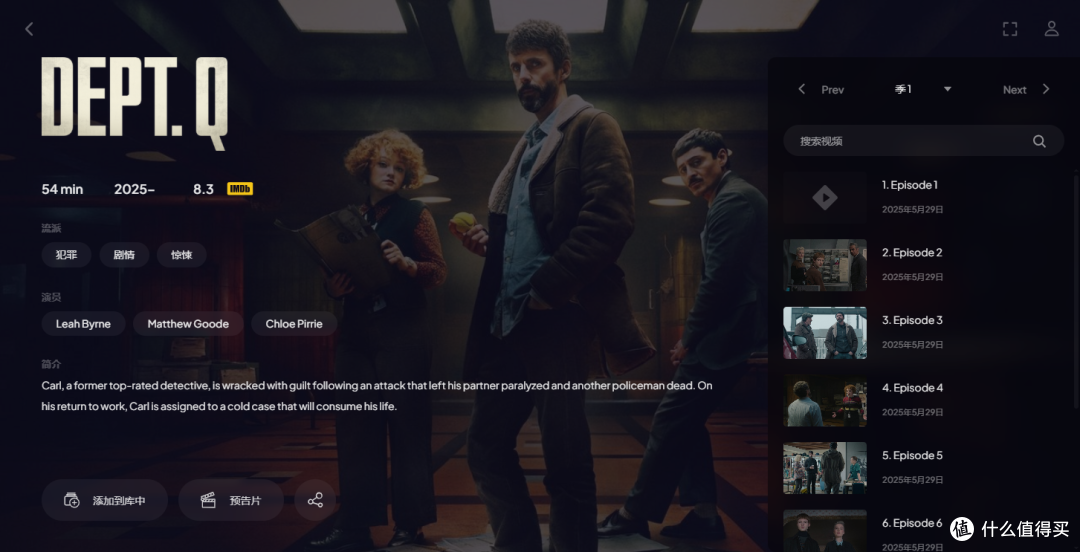Image resolution: width=1080 pixels, height=552 pixels.
Task: Add the show via 添加到库中 button
Action: [105, 500]
